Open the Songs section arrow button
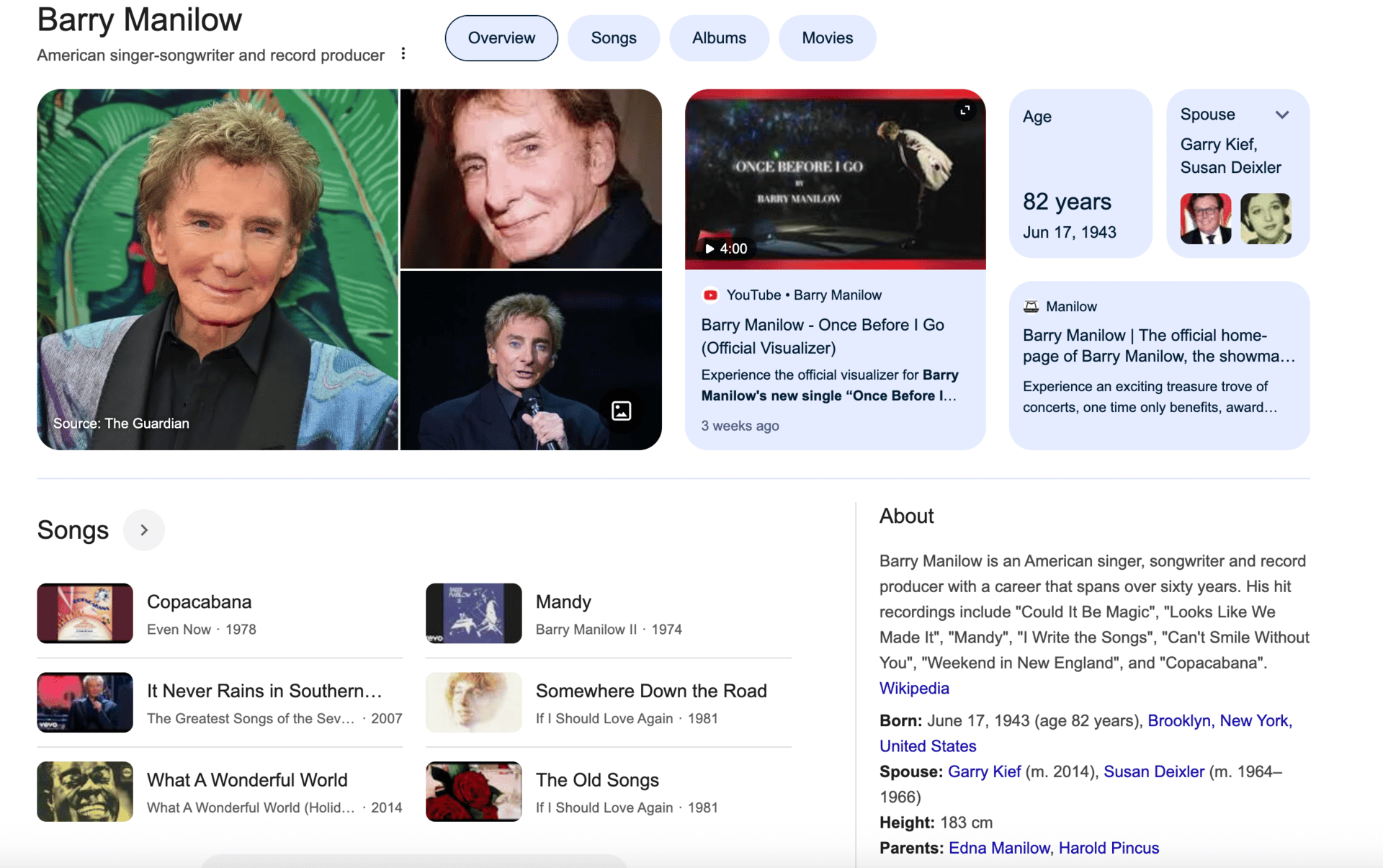1383x868 pixels. pyautogui.click(x=144, y=530)
